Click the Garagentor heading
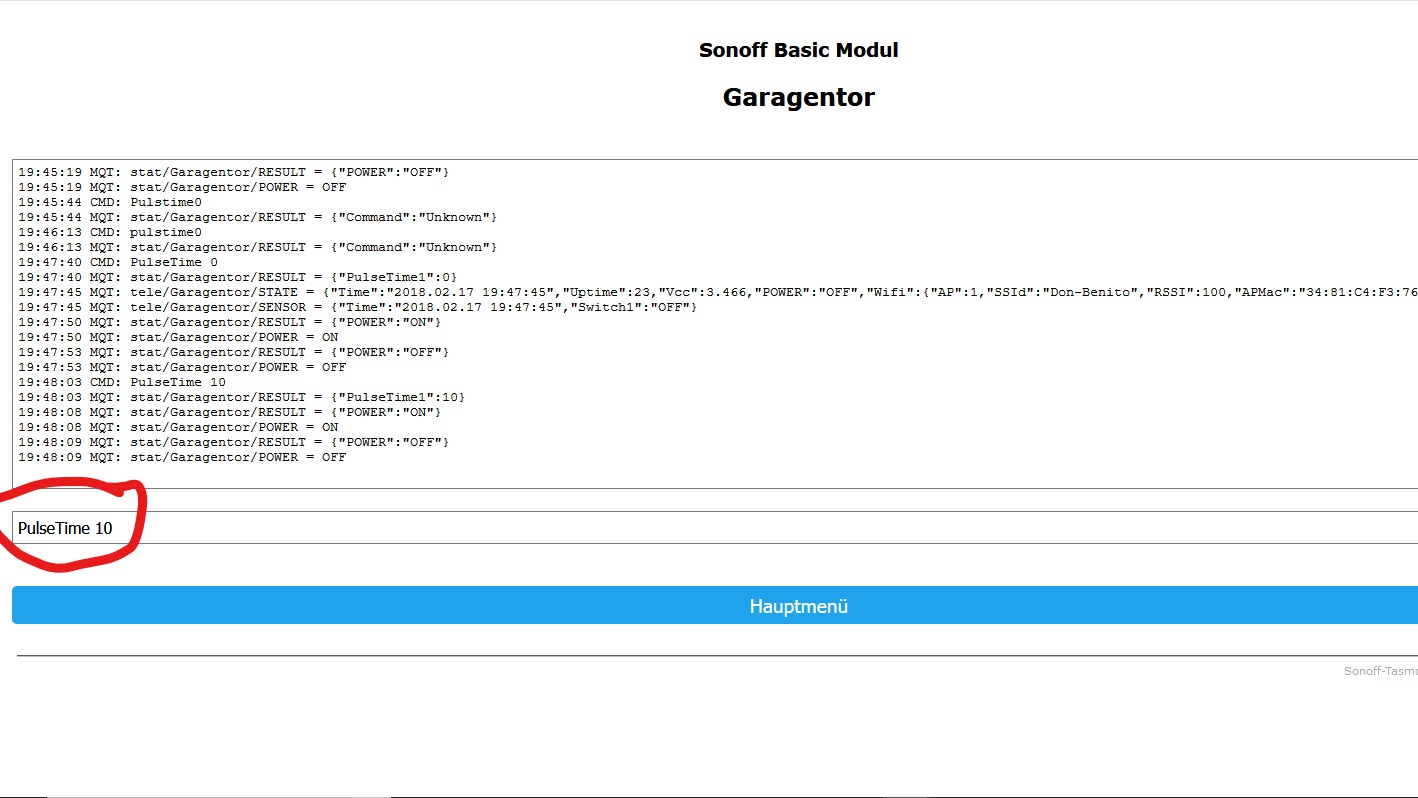 coord(798,97)
